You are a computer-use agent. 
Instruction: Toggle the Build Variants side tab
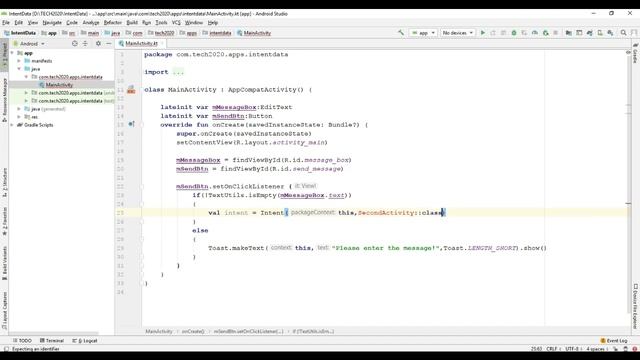4,262
